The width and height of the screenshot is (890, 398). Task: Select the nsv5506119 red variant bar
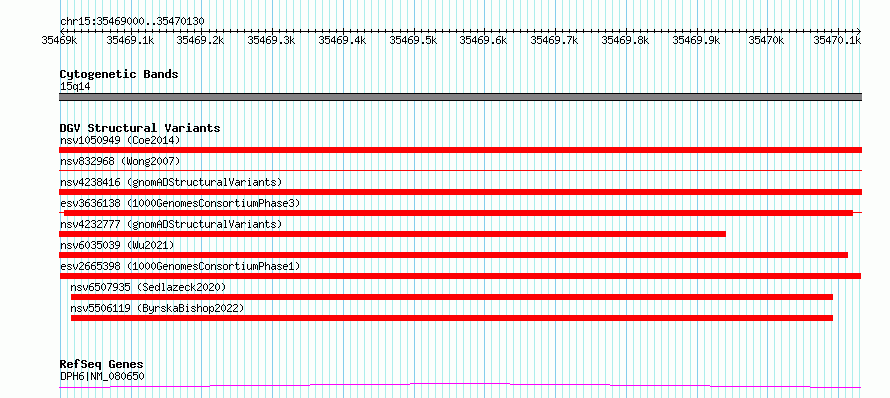coord(452,318)
